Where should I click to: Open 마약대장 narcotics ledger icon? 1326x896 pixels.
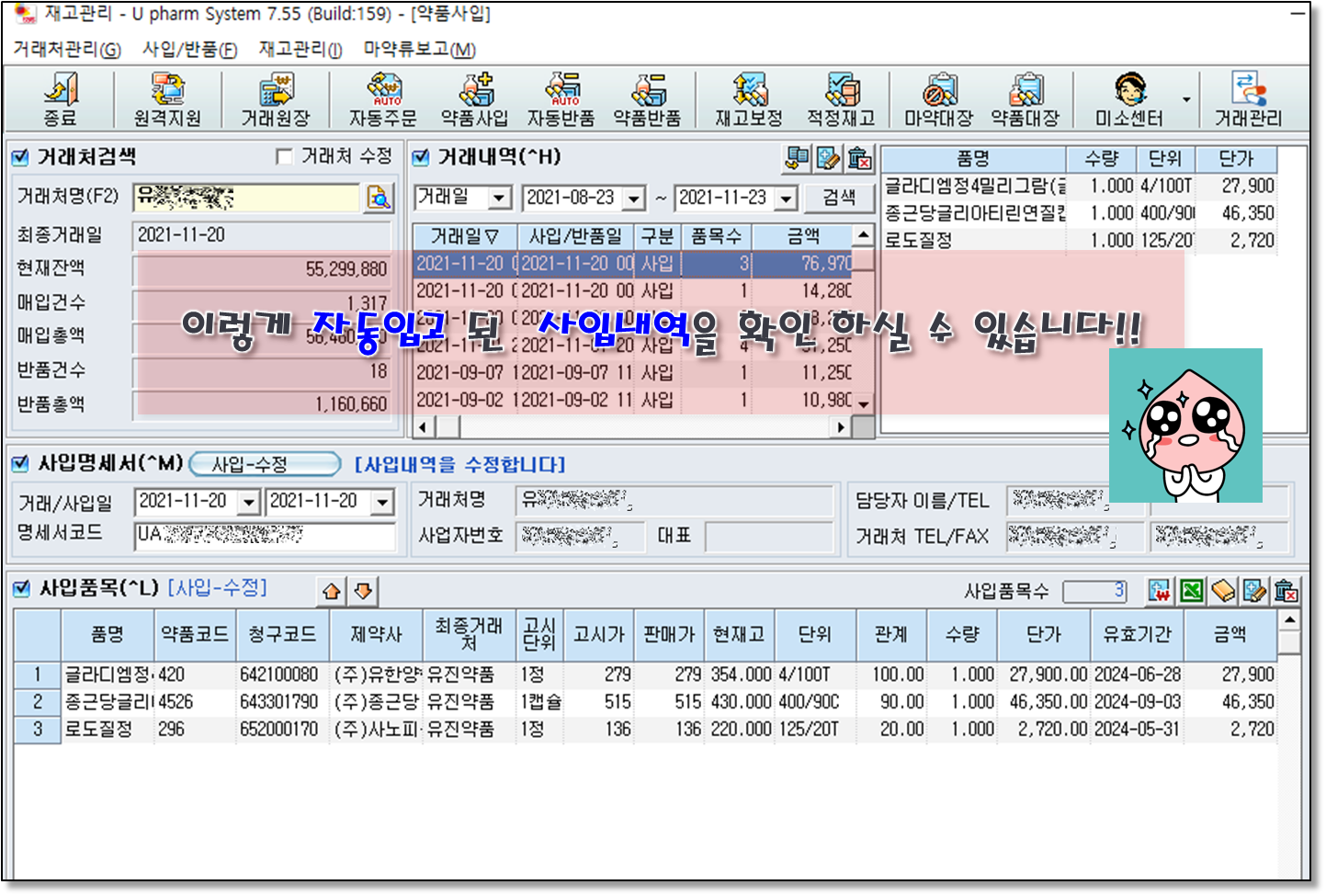click(938, 99)
